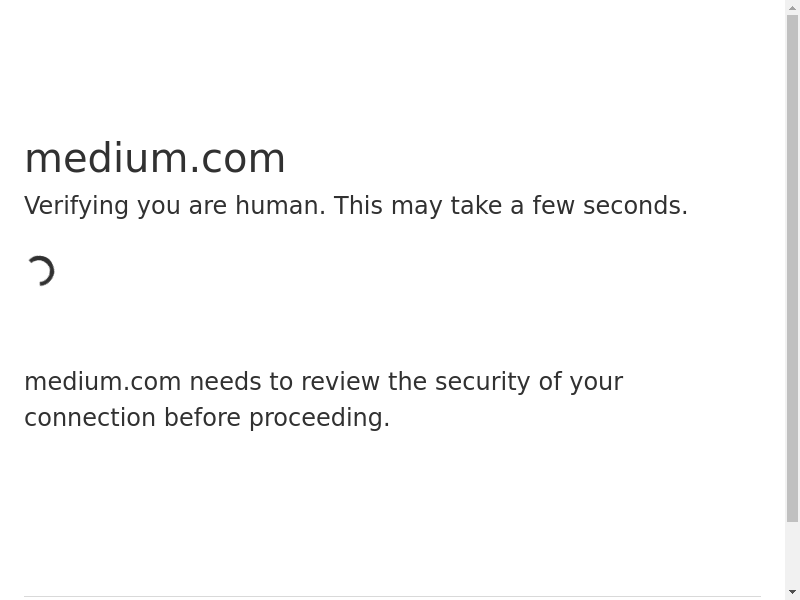This screenshot has width=800, height=600.
Task: Click the loading spinner icon
Action: tap(40, 271)
